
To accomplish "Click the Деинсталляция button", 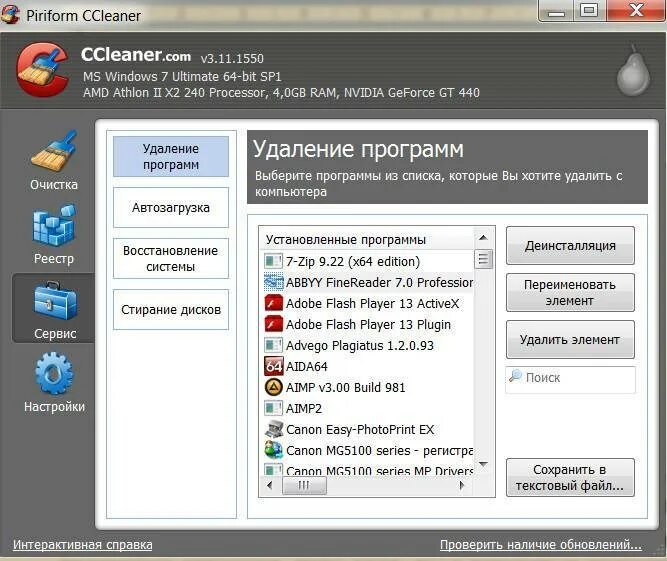I will [570, 245].
